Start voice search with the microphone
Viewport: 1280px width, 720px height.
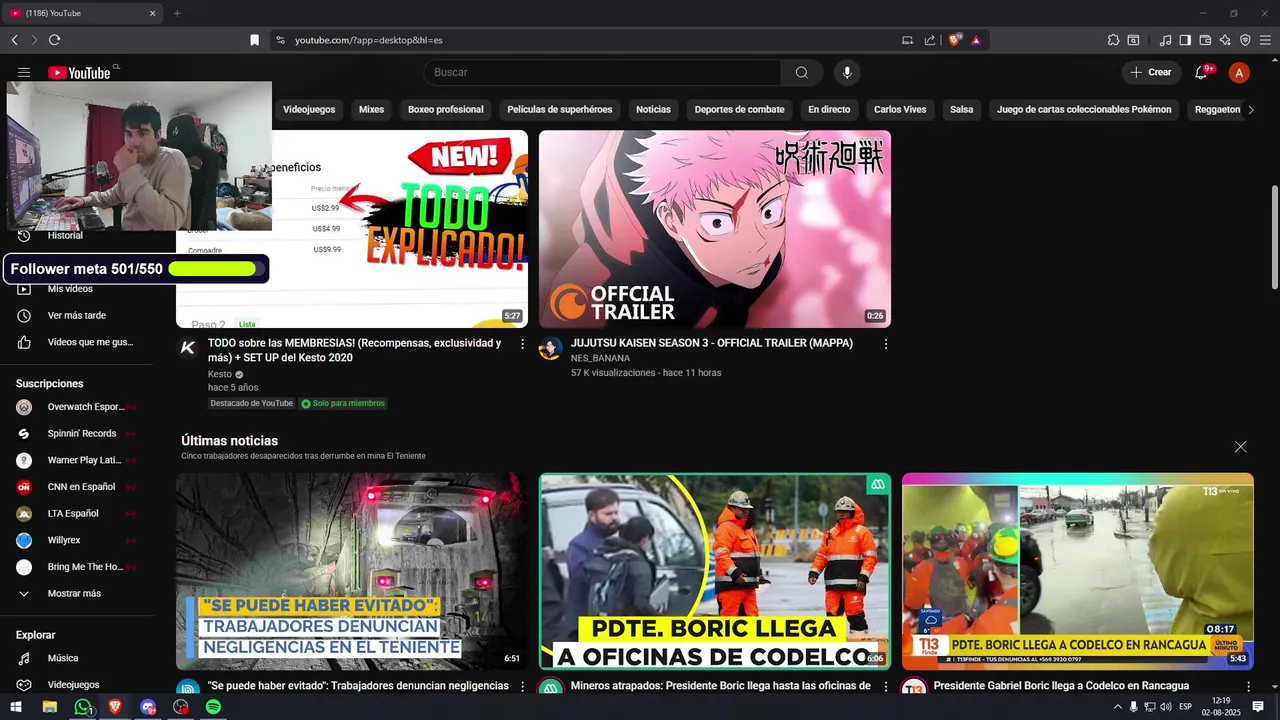tap(847, 72)
